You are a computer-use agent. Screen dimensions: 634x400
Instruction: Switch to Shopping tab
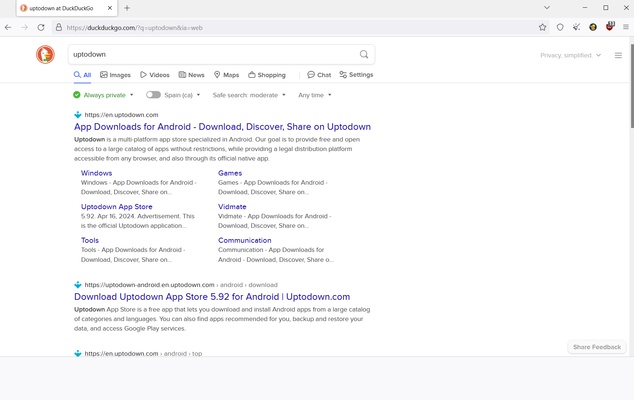coord(267,75)
